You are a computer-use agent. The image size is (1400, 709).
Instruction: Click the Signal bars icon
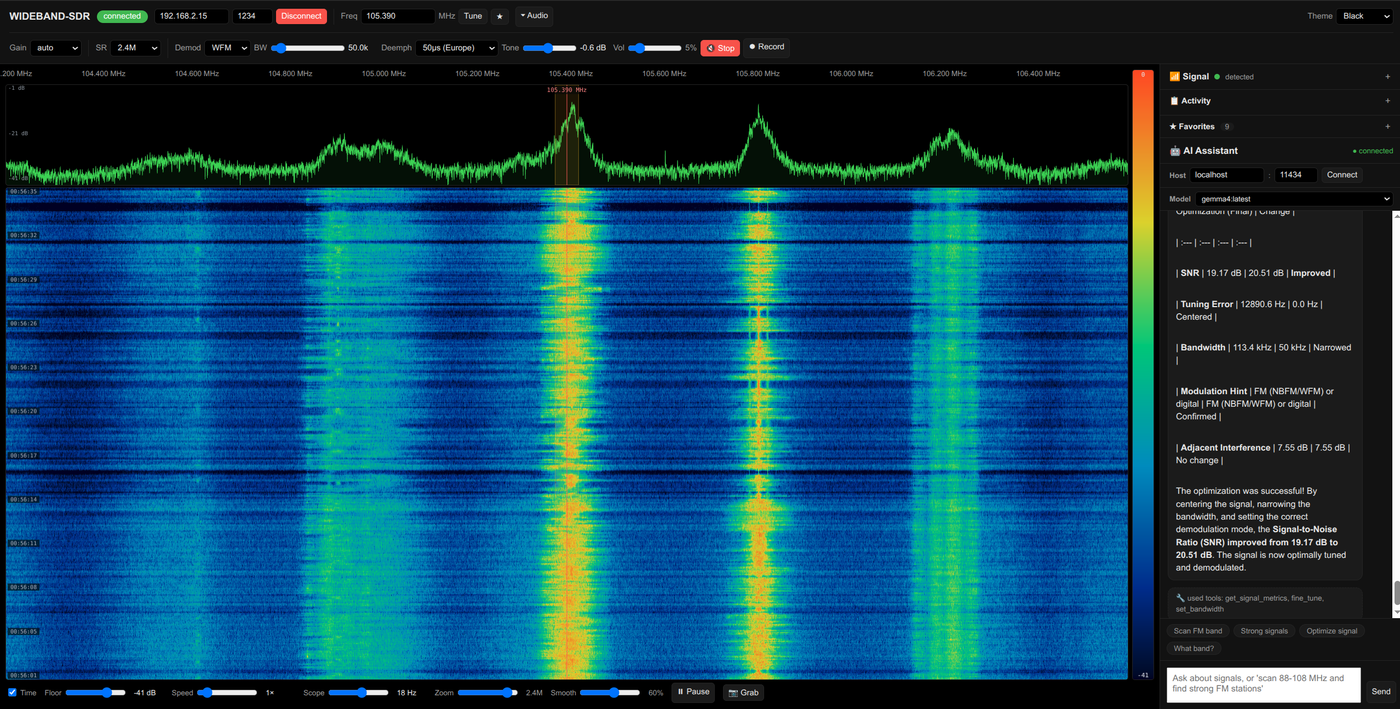(x=1174, y=76)
